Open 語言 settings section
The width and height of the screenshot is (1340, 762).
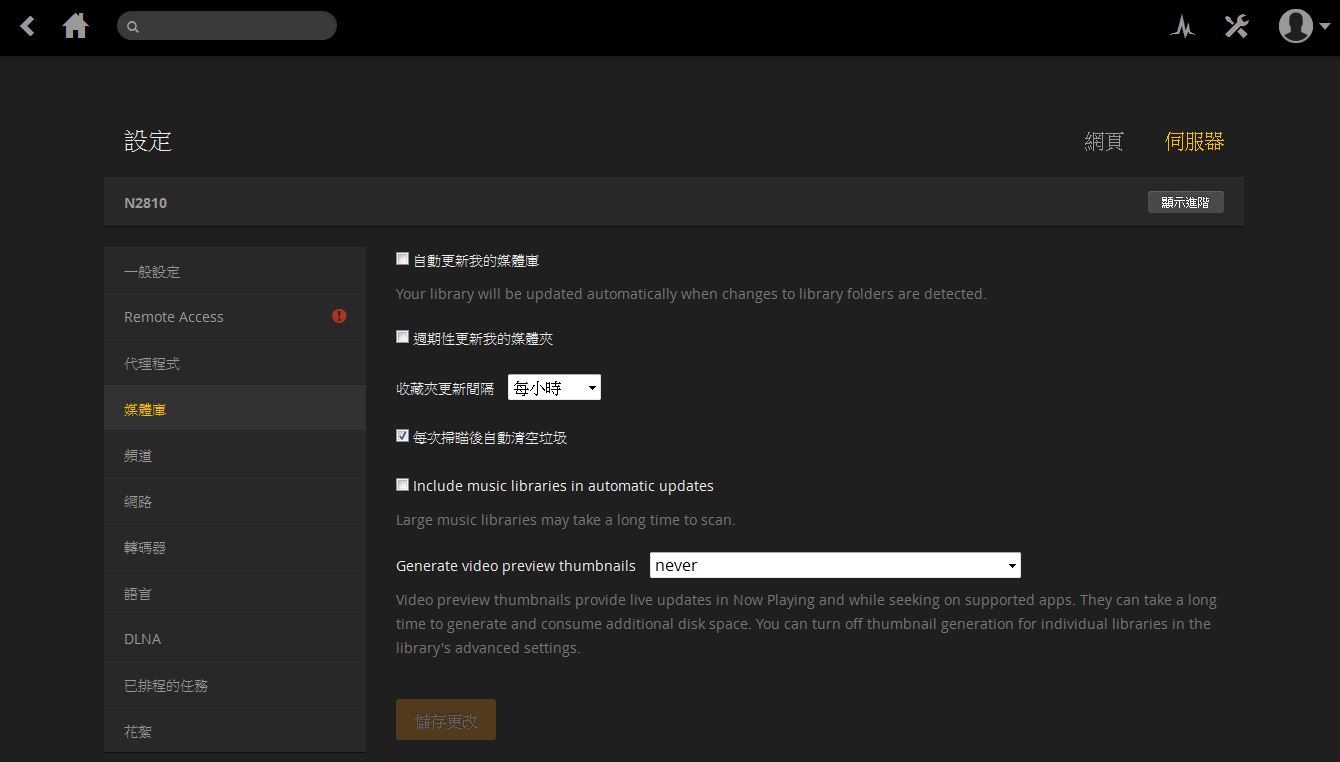pyautogui.click(x=235, y=593)
